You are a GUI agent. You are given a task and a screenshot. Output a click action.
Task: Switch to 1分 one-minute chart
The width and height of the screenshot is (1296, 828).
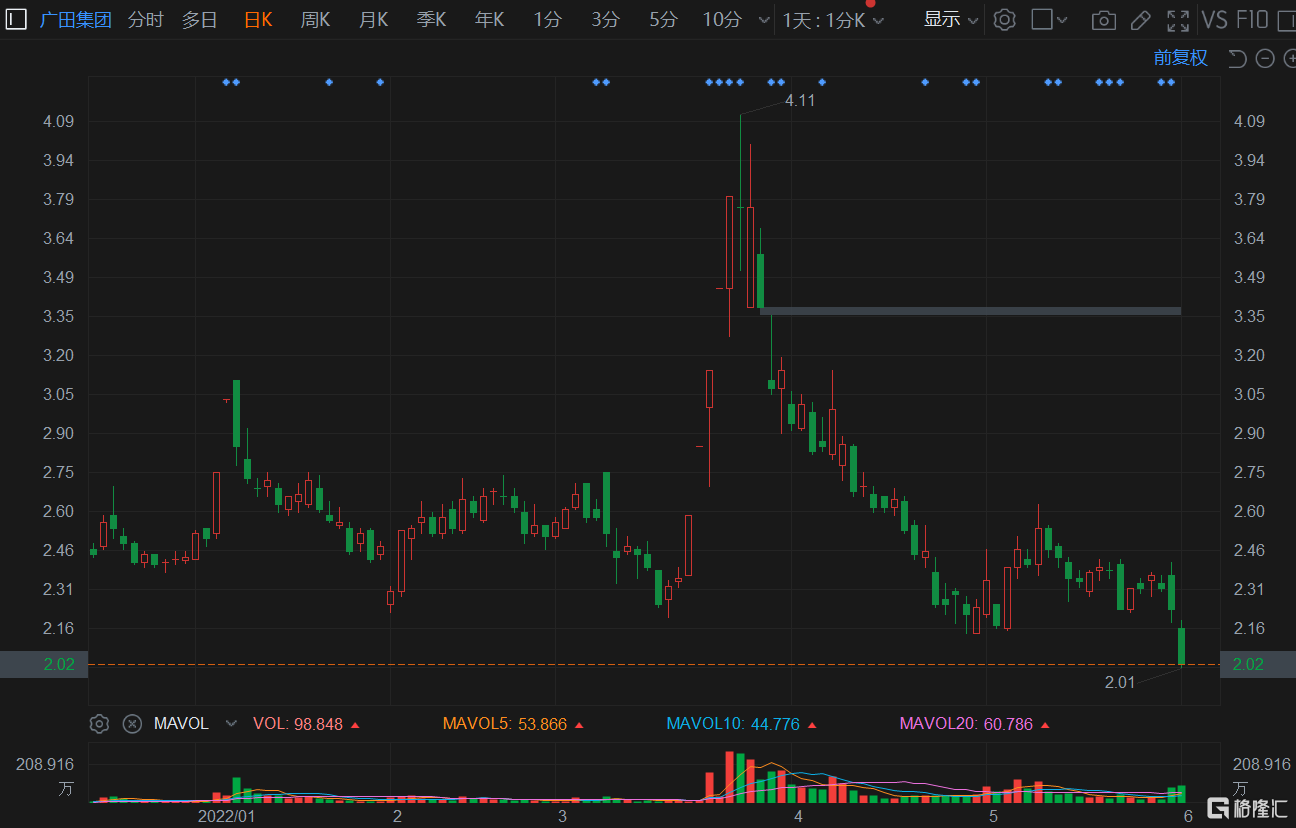[547, 19]
